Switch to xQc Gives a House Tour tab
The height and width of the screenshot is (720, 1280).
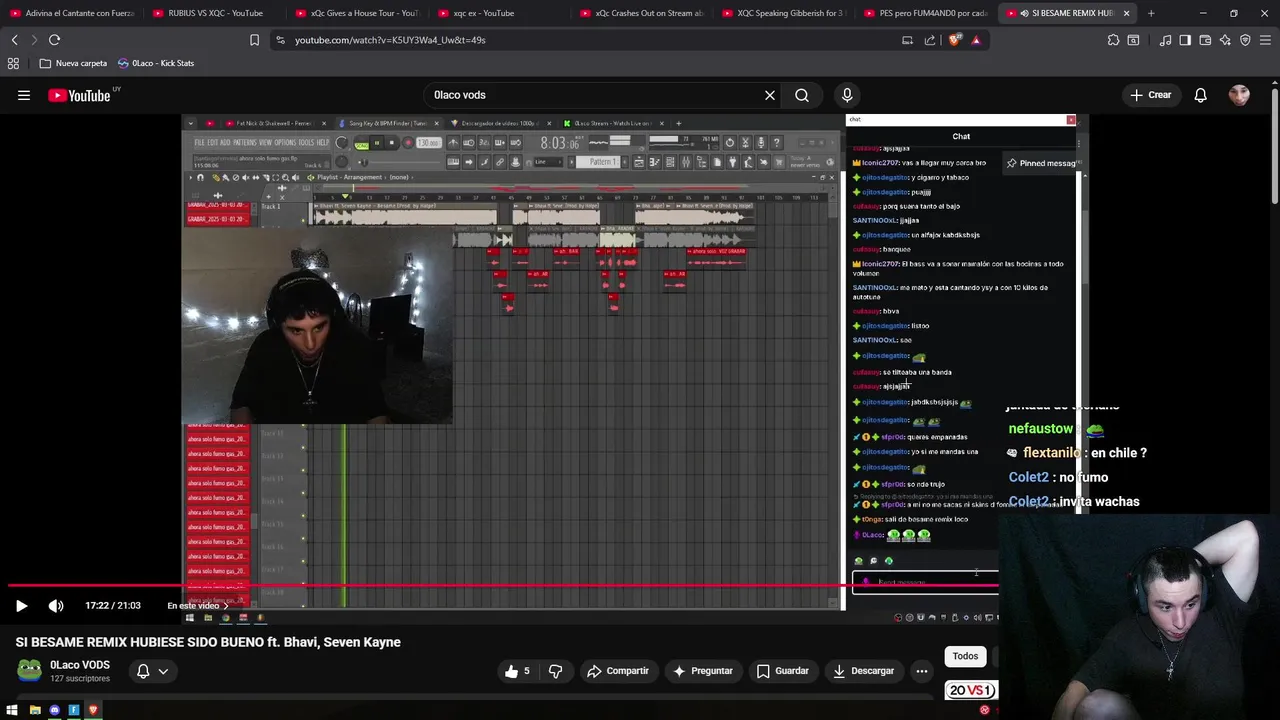[358, 13]
